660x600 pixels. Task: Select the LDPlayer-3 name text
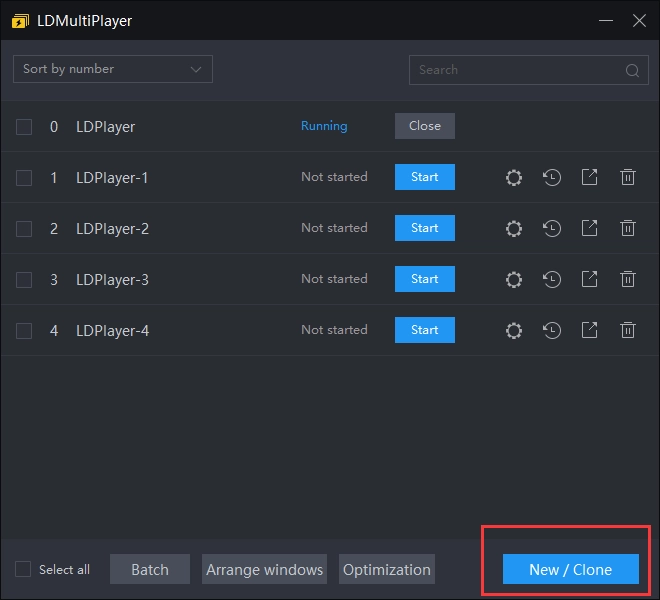(112, 280)
